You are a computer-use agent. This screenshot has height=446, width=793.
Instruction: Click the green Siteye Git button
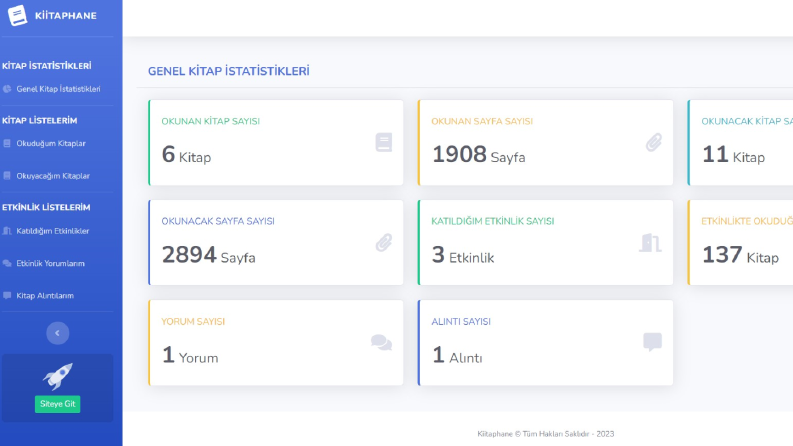(58, 404)
